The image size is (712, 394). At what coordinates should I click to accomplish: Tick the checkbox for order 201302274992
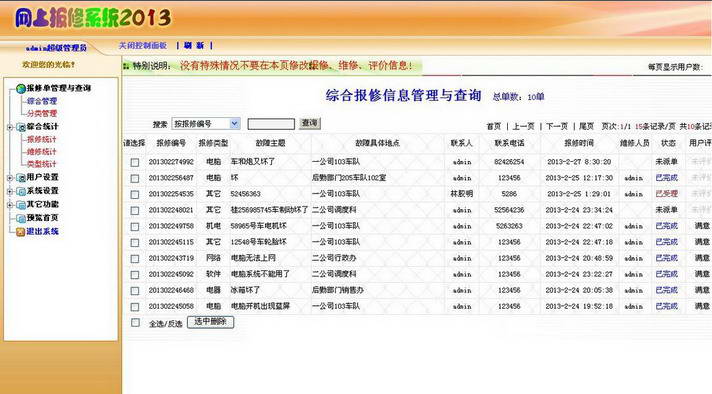click(x=135, y=162)
